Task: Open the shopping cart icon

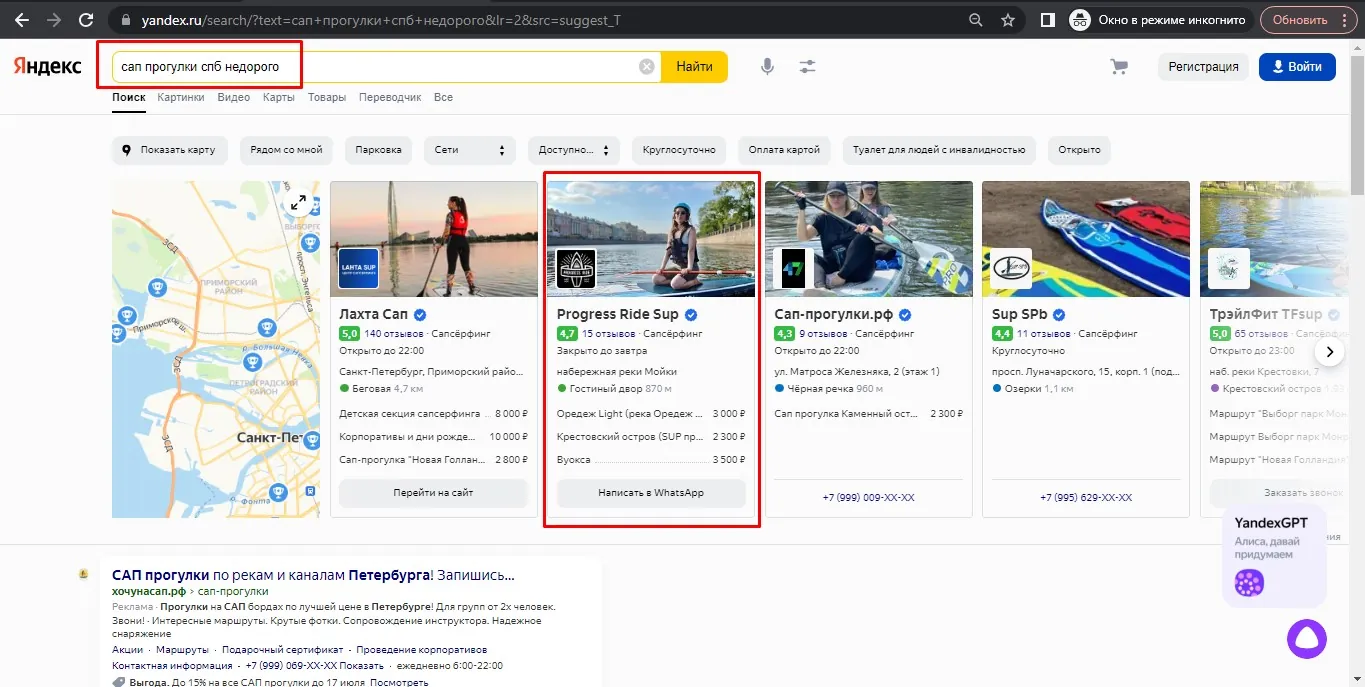Action: (1119, 67)
